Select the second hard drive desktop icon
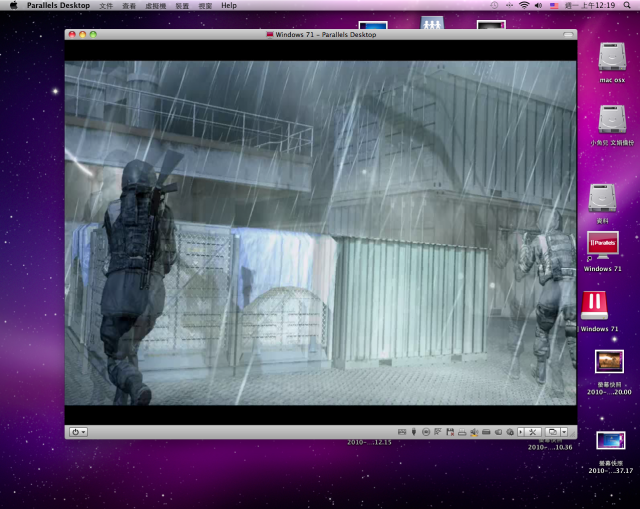The width and height of the screenshot is (640, 509). [x=612, y=119]
